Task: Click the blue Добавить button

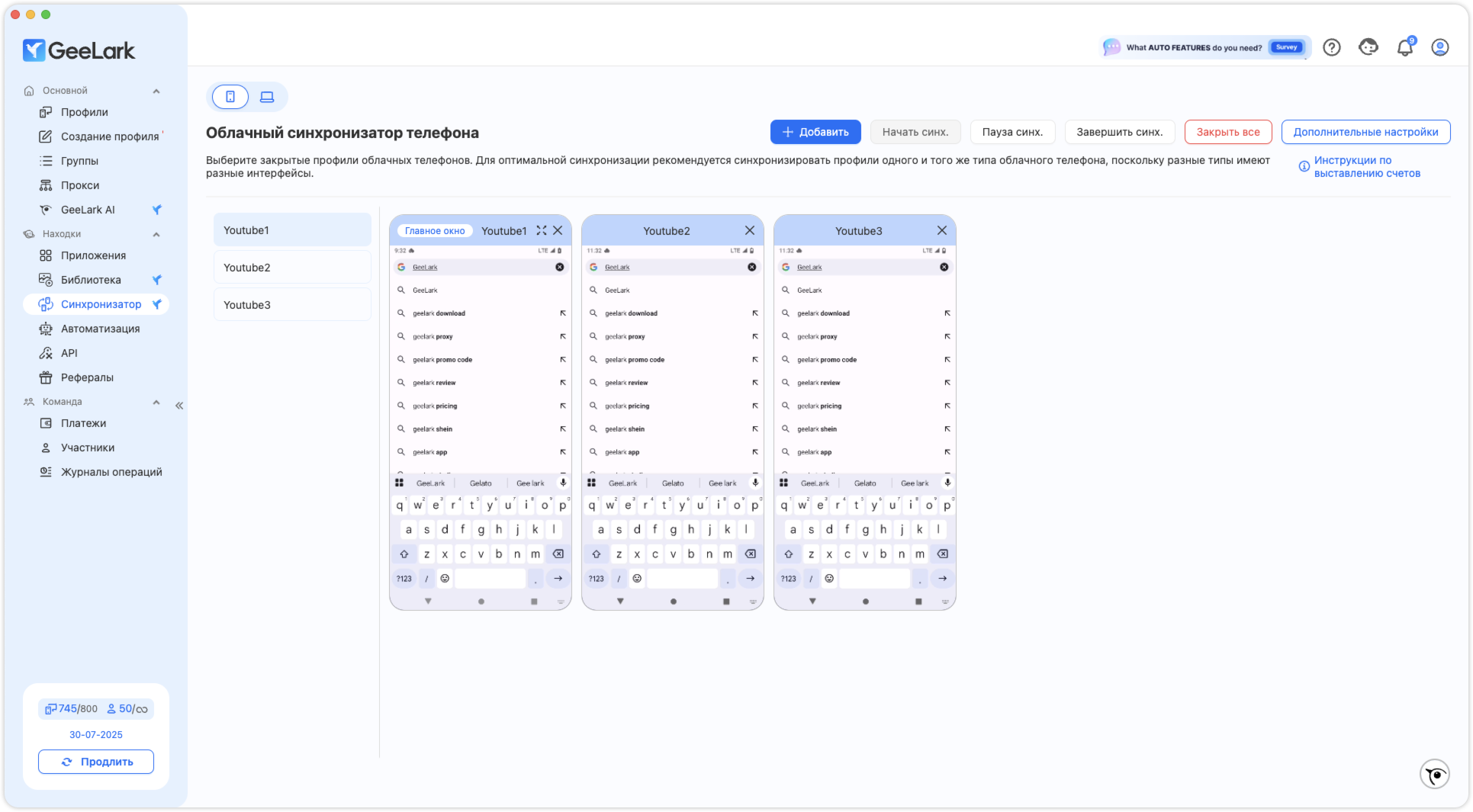Action: 815,132
